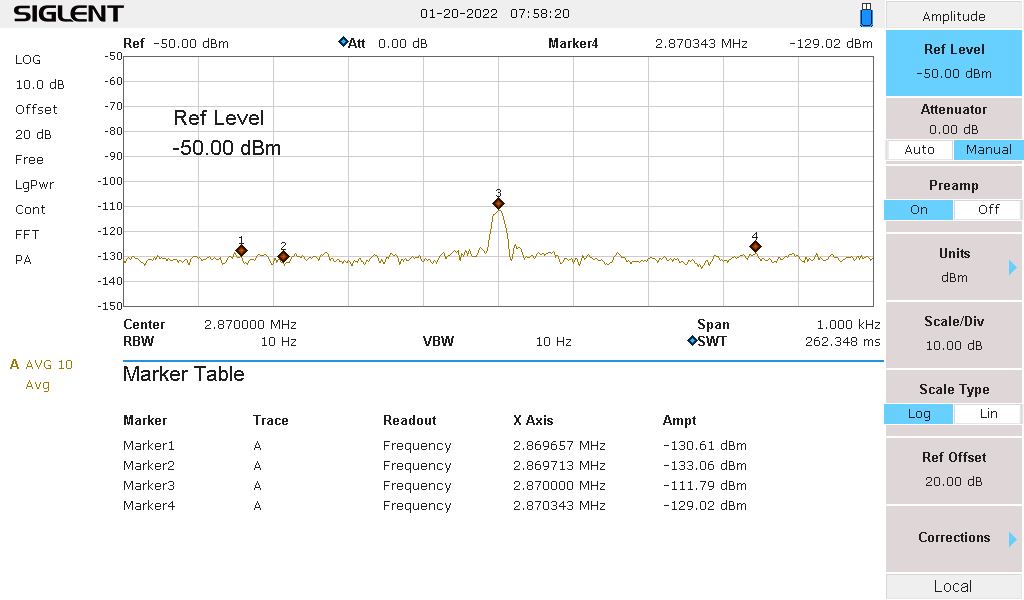Set attenuator to Manual
The image size is (1024, 600).
[x=988, y=150]
